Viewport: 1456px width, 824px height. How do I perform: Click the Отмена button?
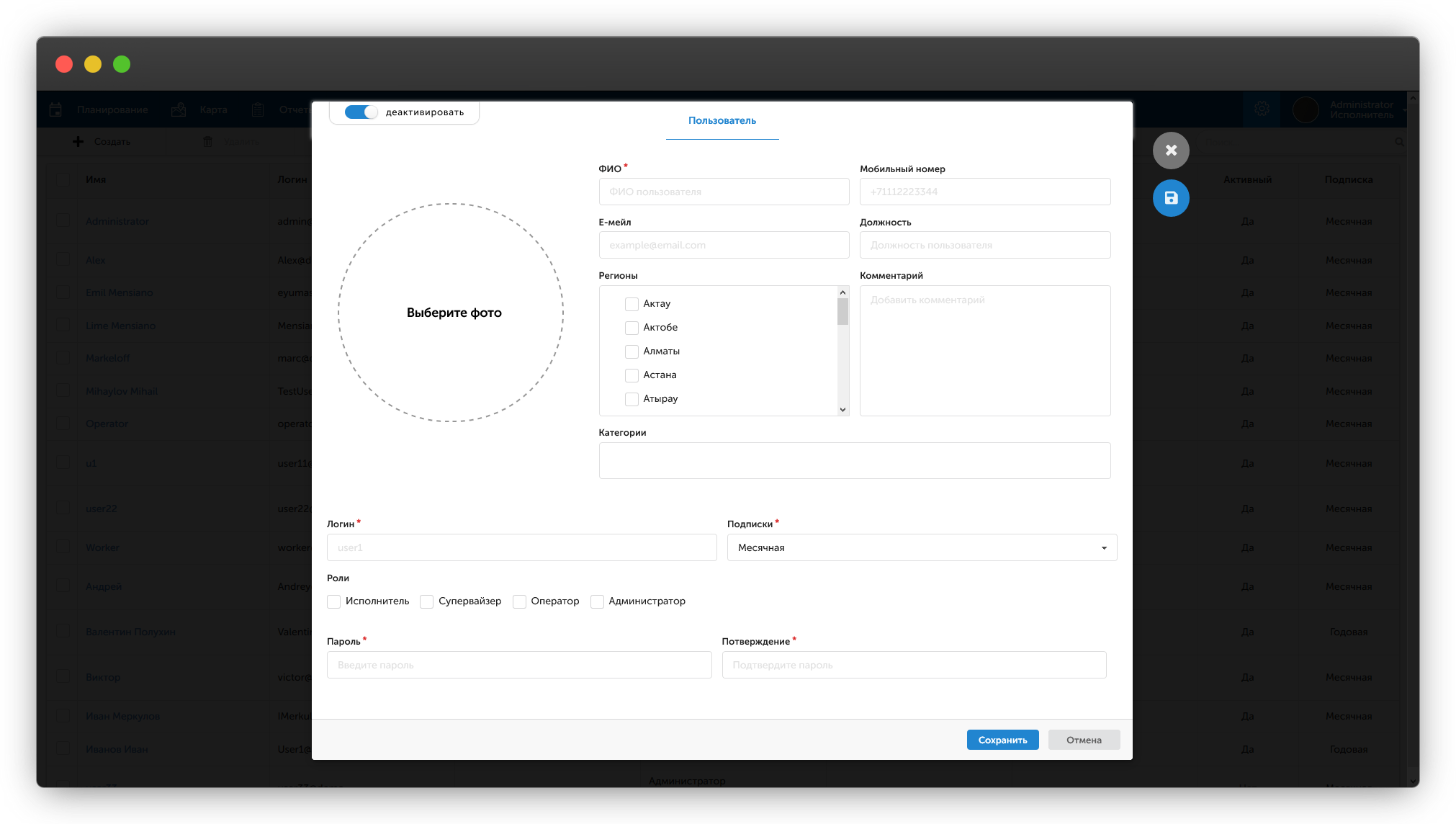point(1083,740)
